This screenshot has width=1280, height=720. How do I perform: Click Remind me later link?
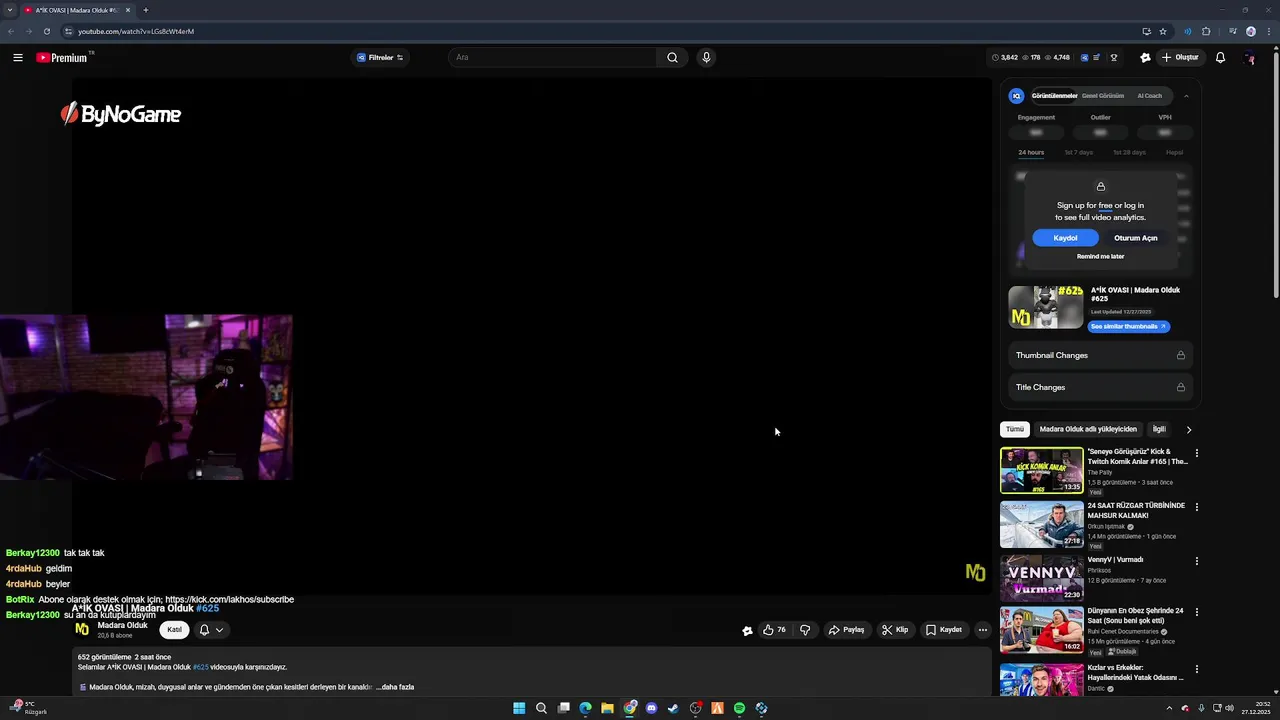click(x=1100, y=256)
